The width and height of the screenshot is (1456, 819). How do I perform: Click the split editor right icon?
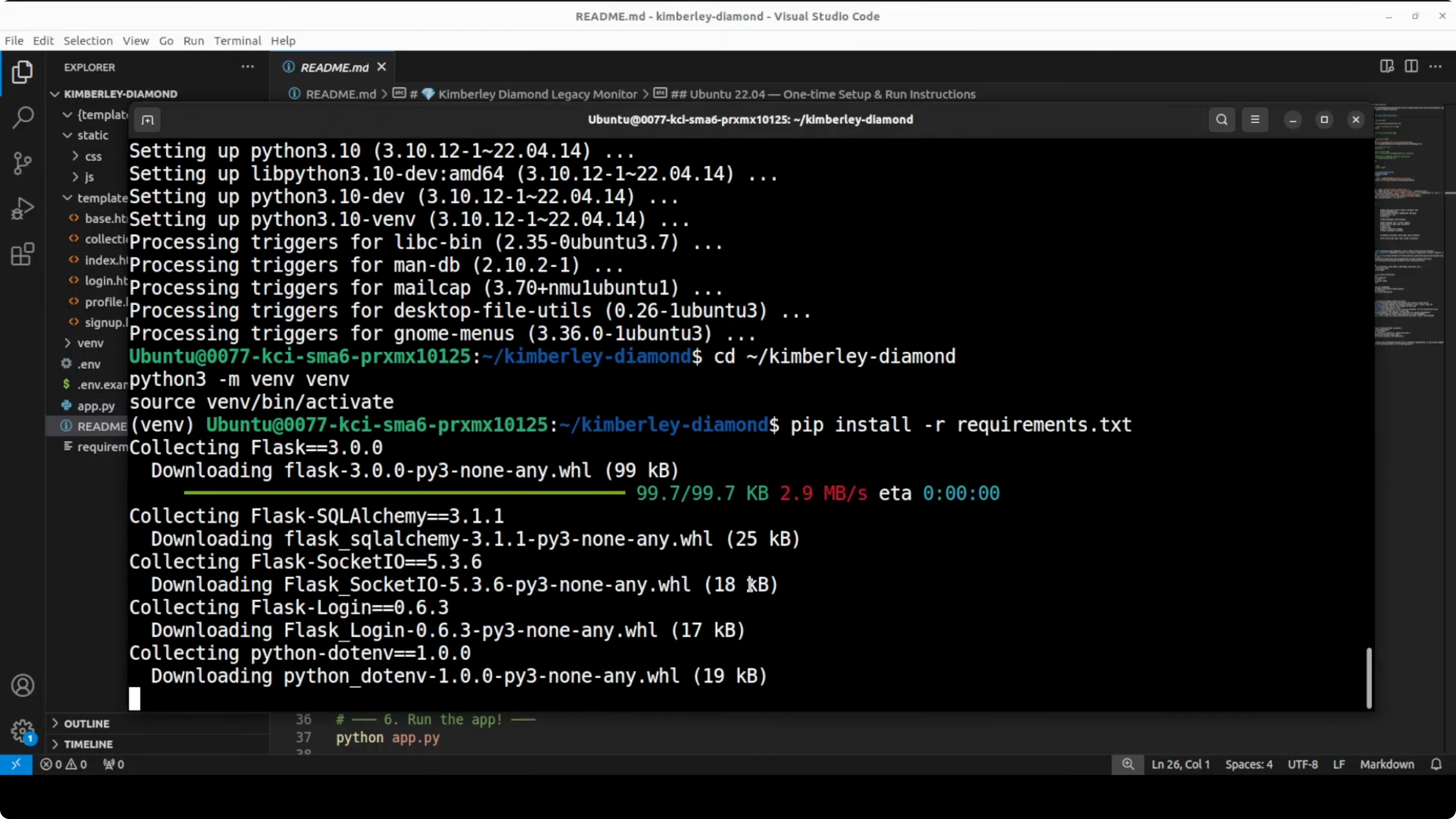(1411, 67)
